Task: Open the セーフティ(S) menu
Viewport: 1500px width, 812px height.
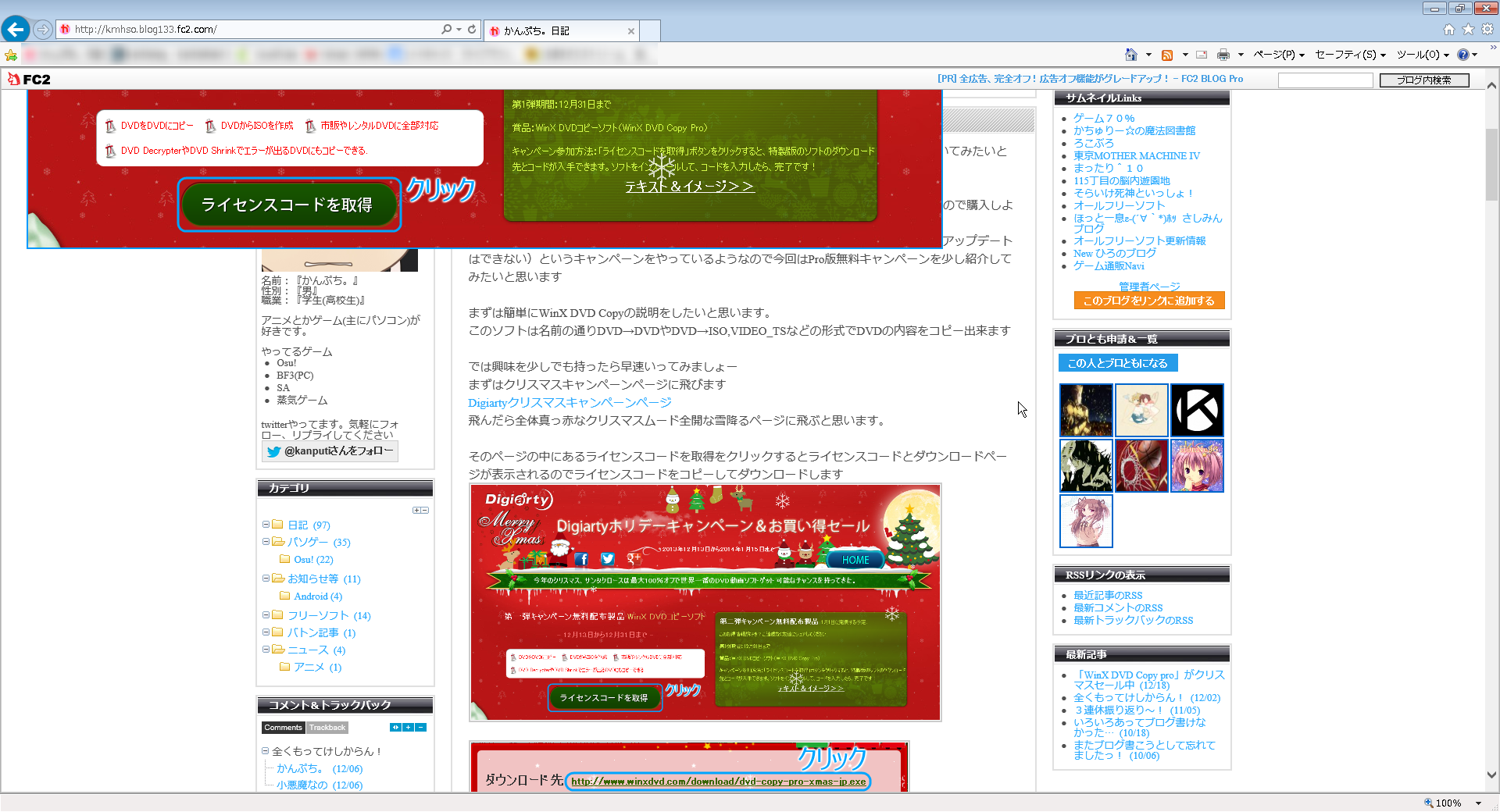Action: [1350, 55]
